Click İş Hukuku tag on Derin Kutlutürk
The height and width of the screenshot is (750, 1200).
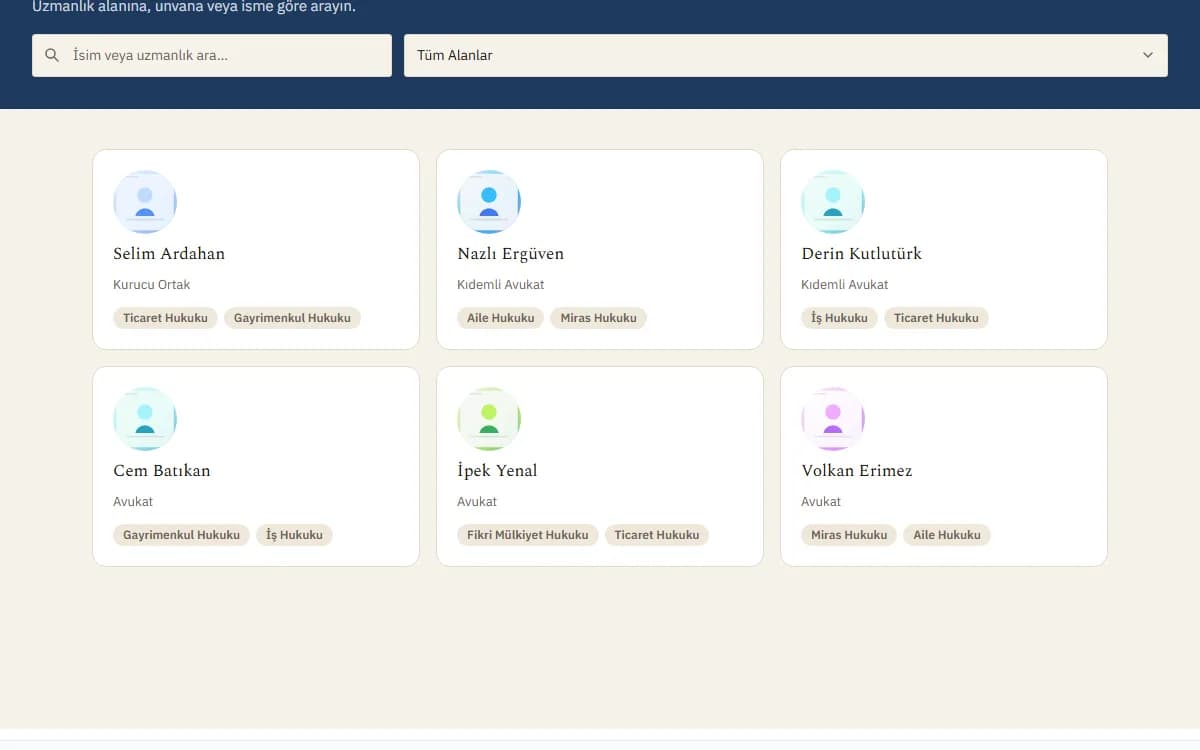click(839, 318)
